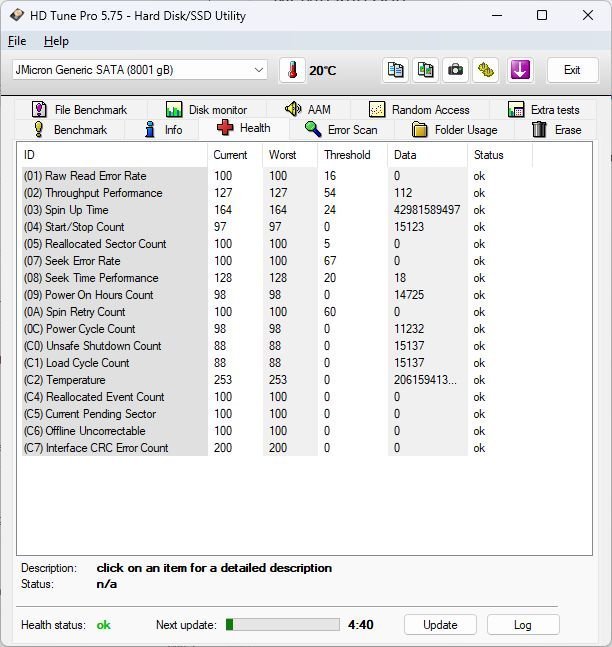Click the green Health status ok text

click(x=103, y=625)
